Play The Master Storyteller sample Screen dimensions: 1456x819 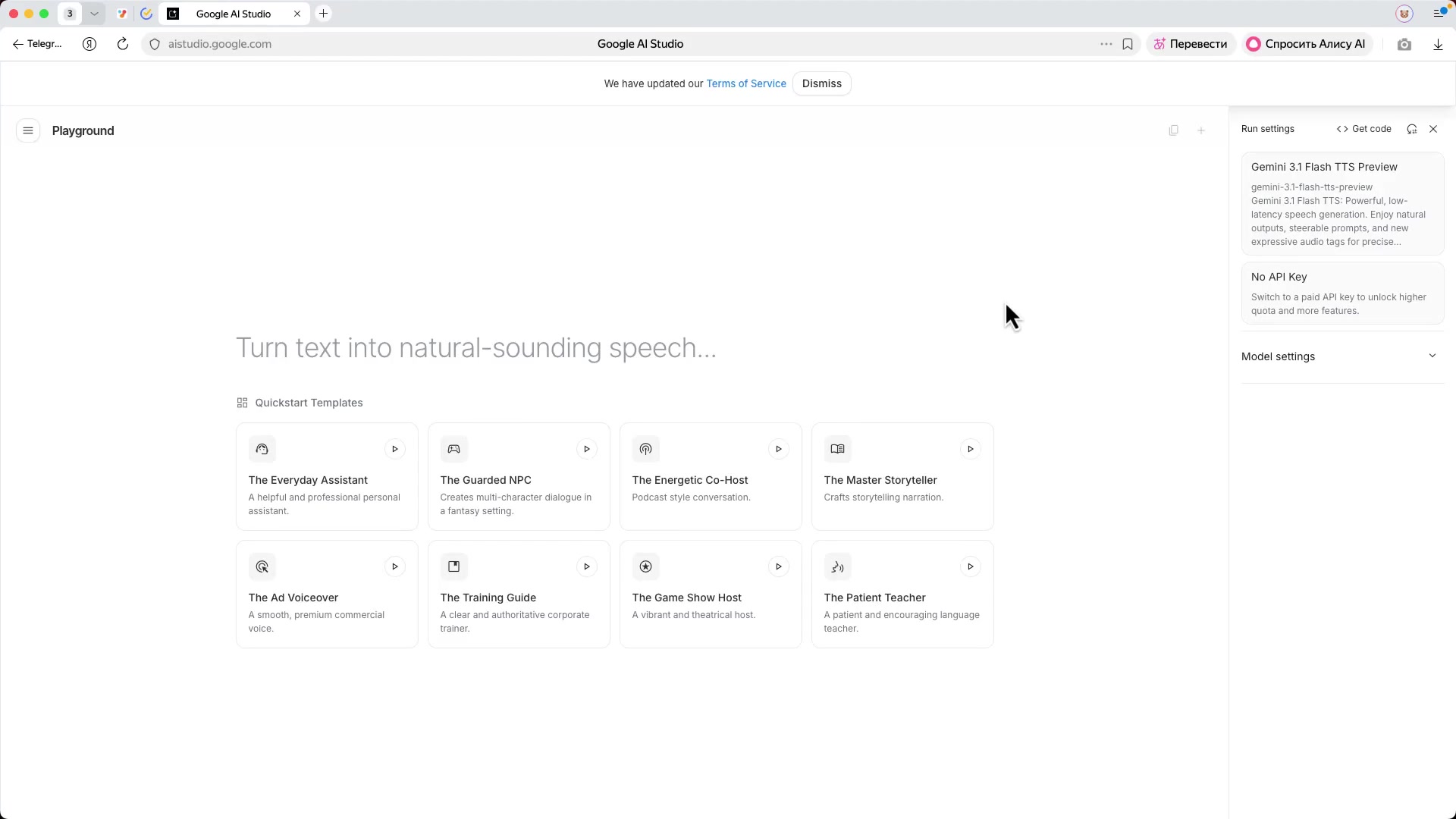click(971, 449)
